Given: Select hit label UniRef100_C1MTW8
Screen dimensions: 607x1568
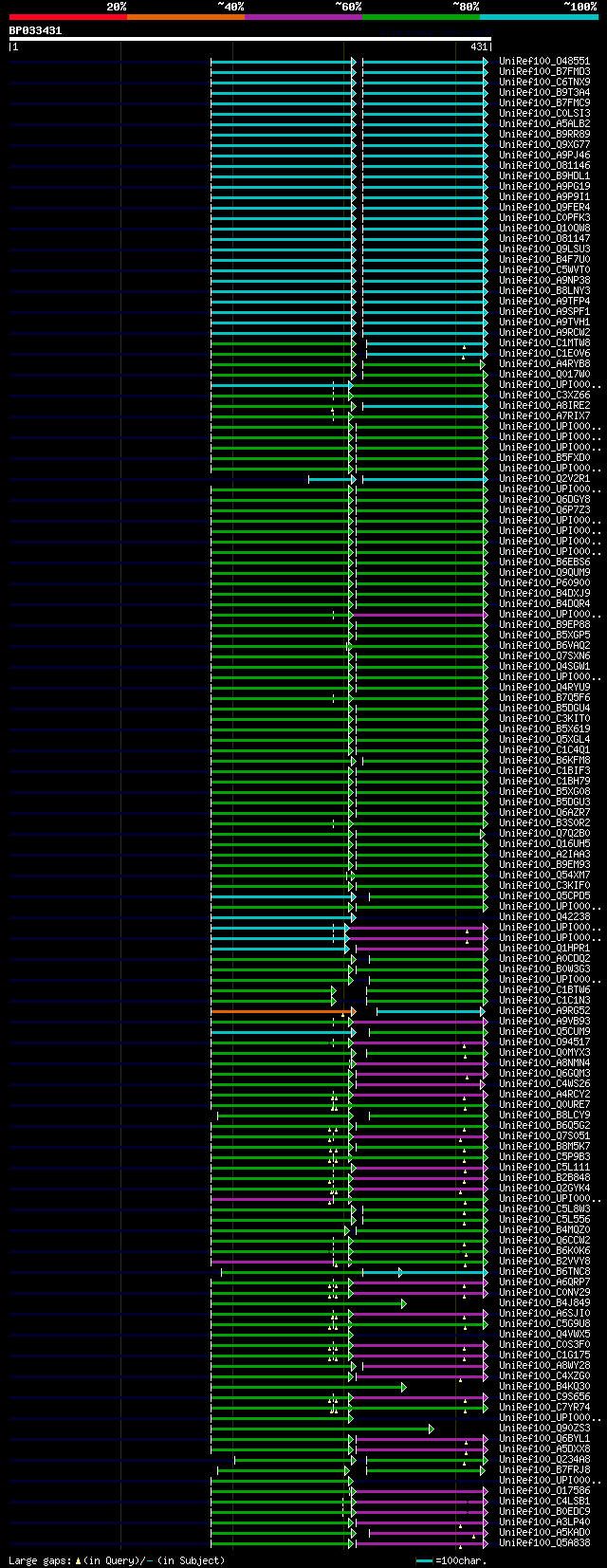Looking at the screenshot, I should (x=544, y=343).
